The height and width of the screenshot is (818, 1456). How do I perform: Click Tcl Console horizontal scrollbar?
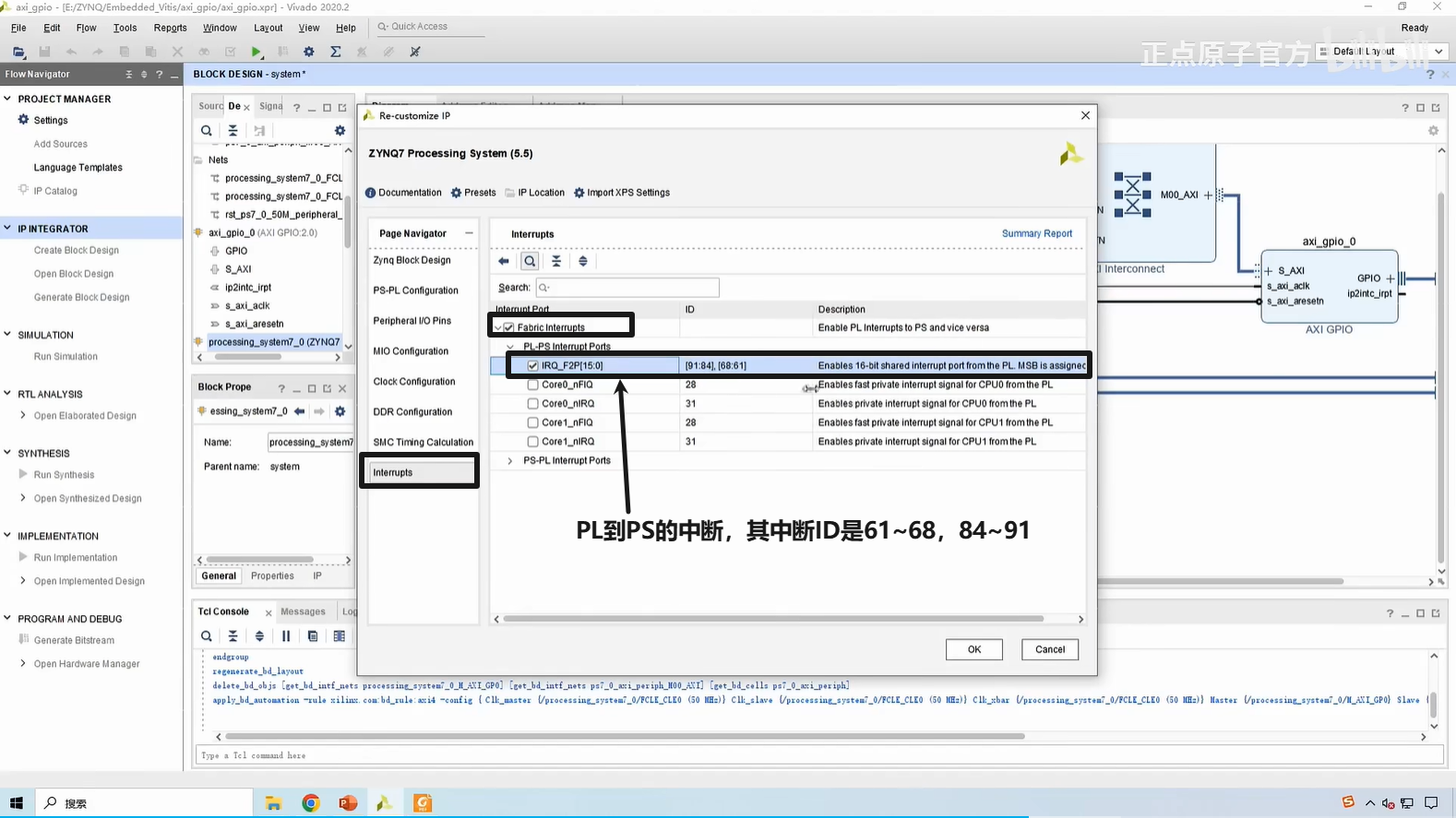coord(625,736)
